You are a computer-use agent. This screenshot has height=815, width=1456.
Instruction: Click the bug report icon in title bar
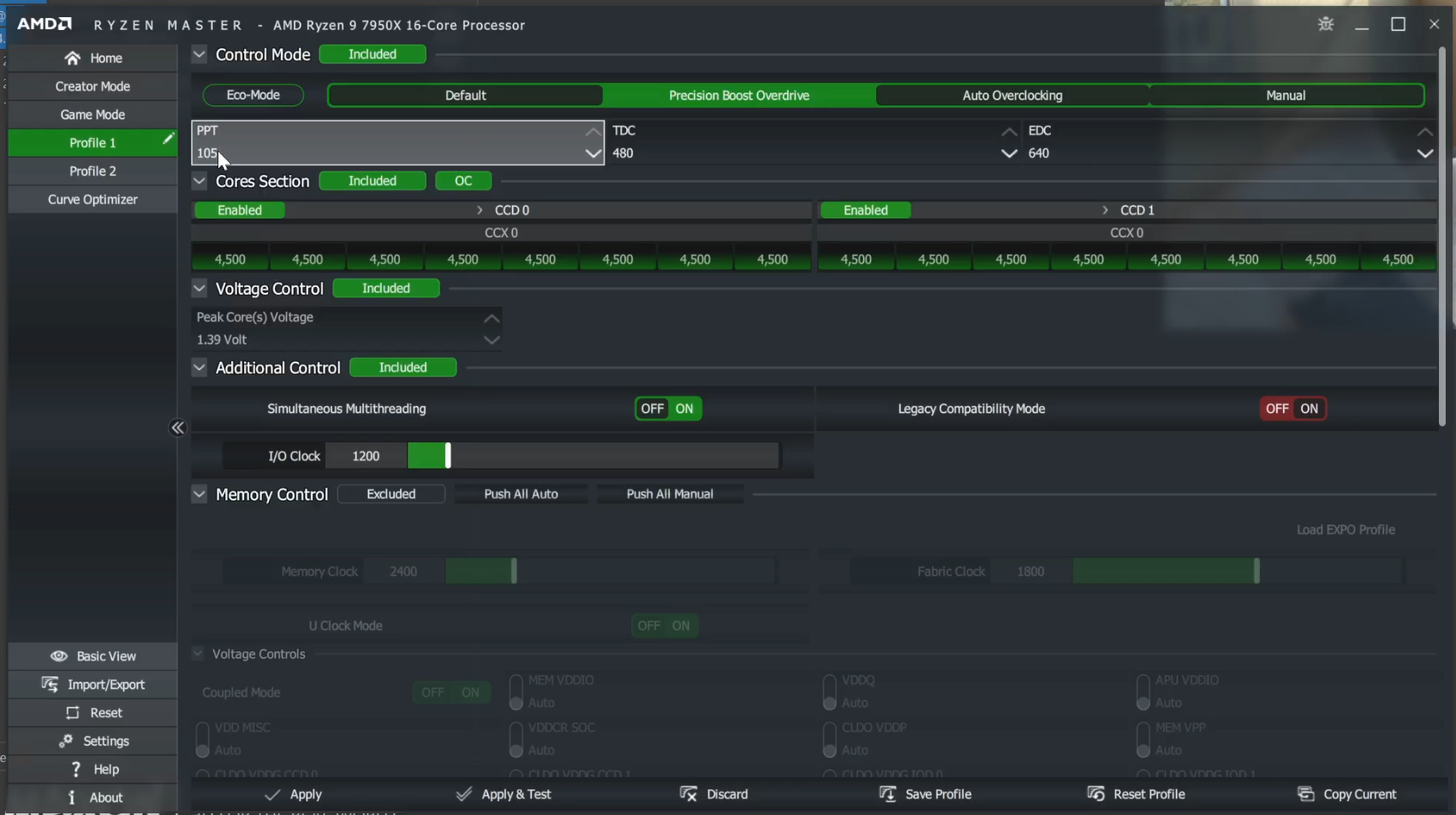click(1326, 24)
